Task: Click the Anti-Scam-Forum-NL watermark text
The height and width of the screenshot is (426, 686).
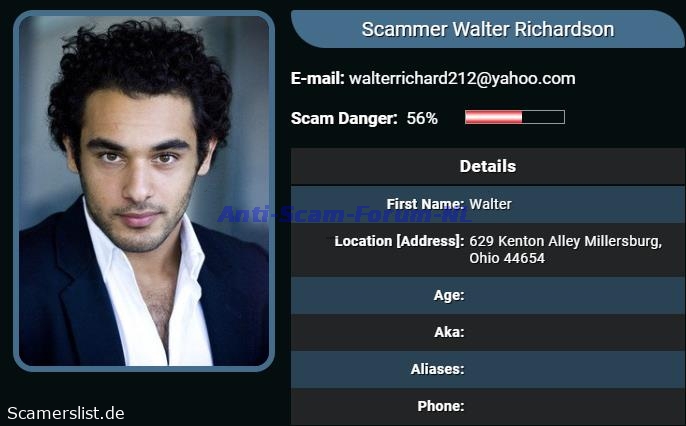Action: [345, 214]
